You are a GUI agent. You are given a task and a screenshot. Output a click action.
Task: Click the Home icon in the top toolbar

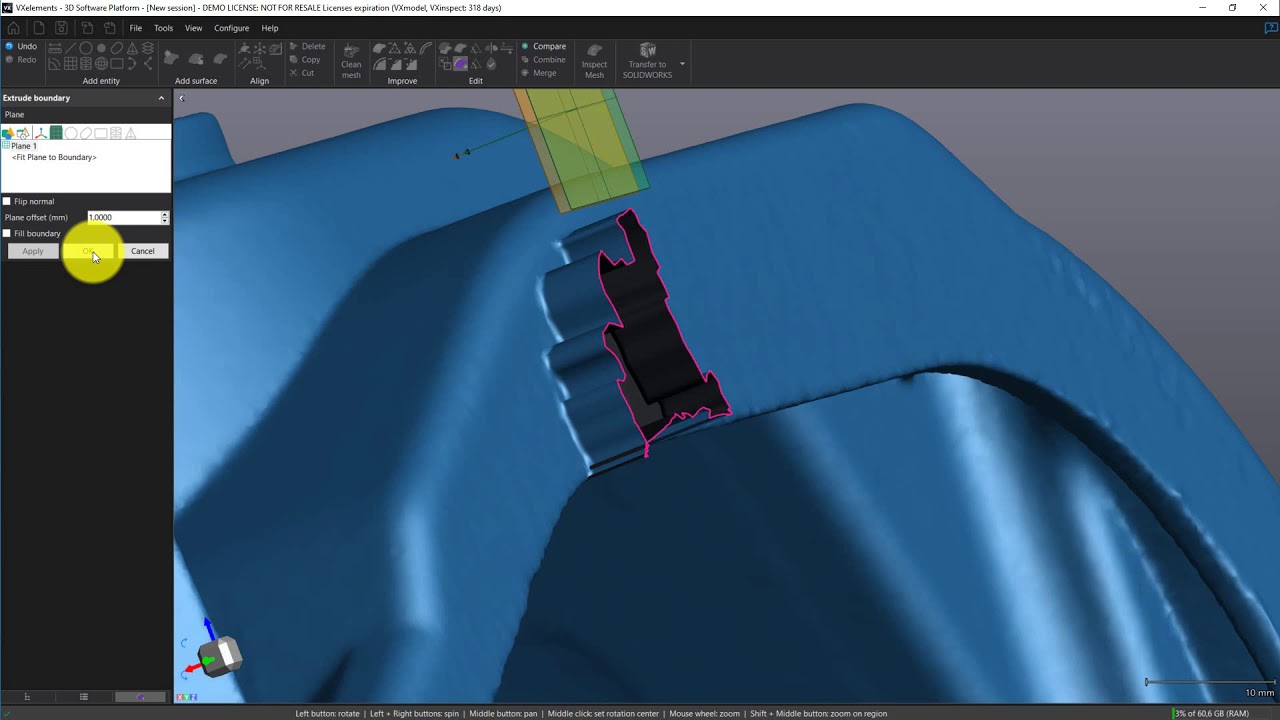point(13,28)
